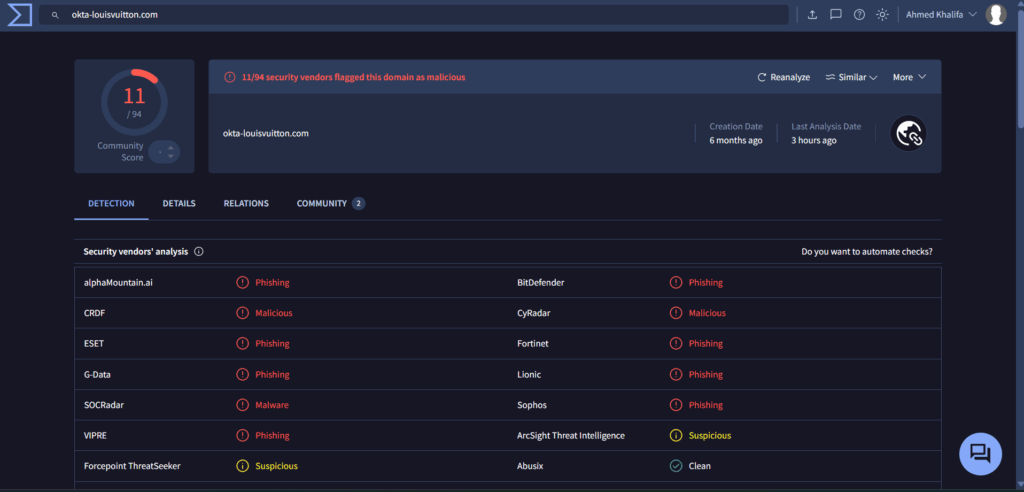Open the Ahmed Khalifa account menu

(x=941, y=14)
